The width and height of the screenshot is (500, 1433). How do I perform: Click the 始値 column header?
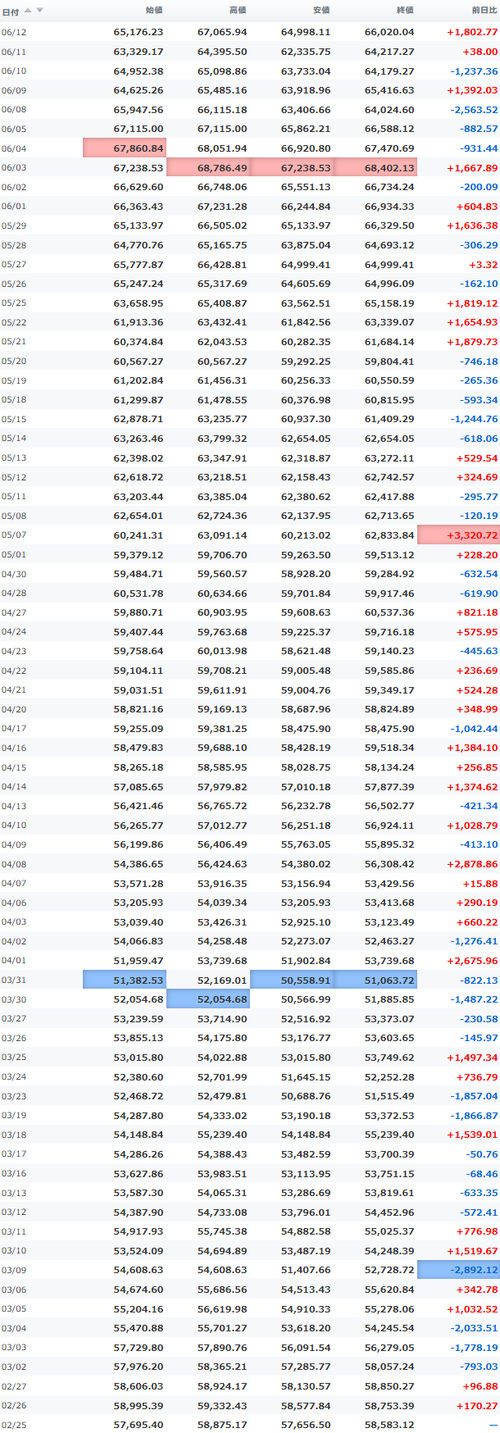tap(153, 10)
